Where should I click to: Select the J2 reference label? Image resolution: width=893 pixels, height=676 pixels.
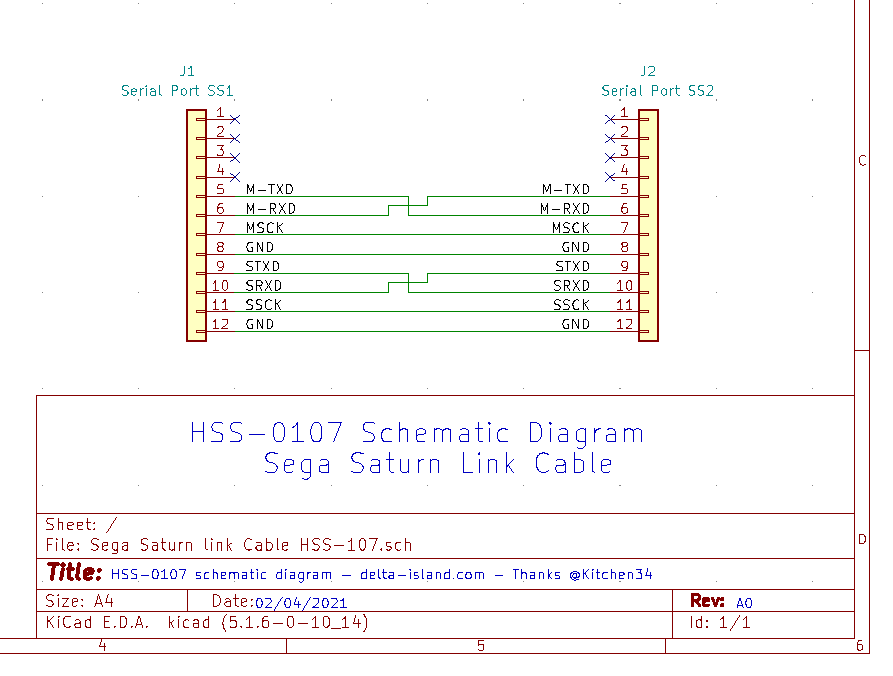[649, 71]
